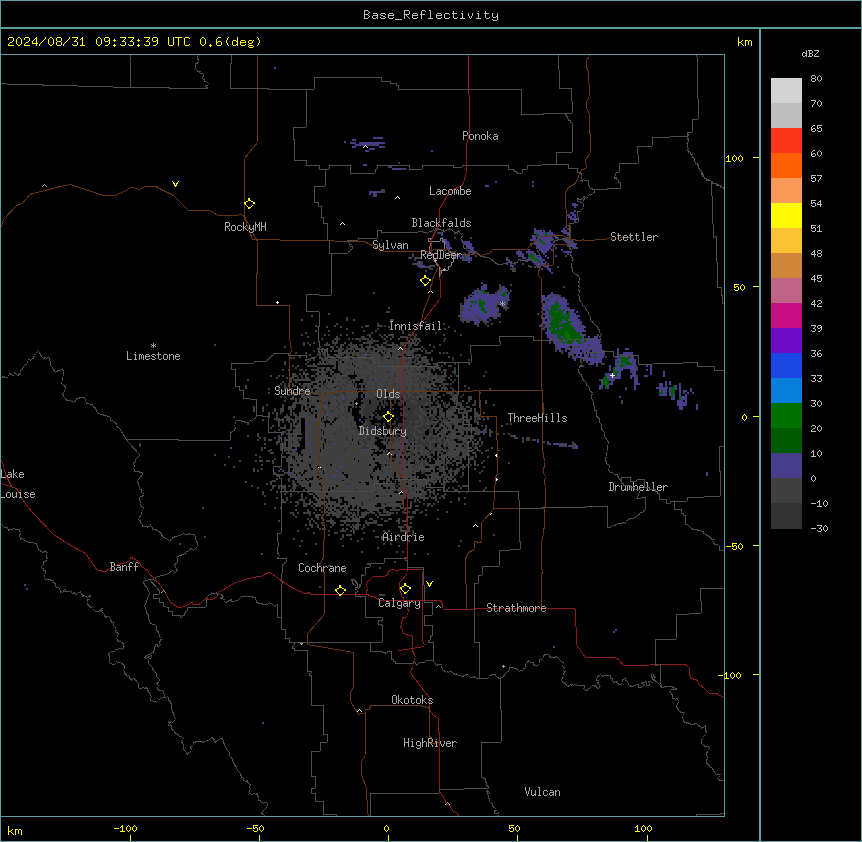Screen dimensions: 862x842
Task: Select the Drumheller label
Action: [x=638, y=487]
